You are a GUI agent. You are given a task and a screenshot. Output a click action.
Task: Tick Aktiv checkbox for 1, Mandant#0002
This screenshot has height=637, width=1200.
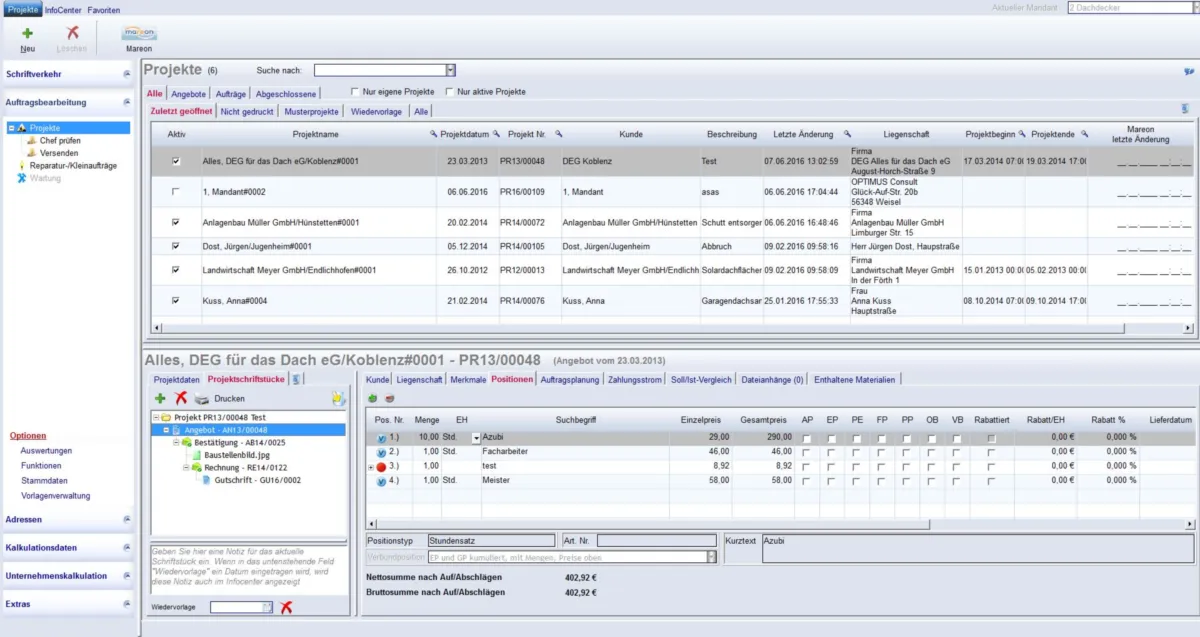(176, 191)
